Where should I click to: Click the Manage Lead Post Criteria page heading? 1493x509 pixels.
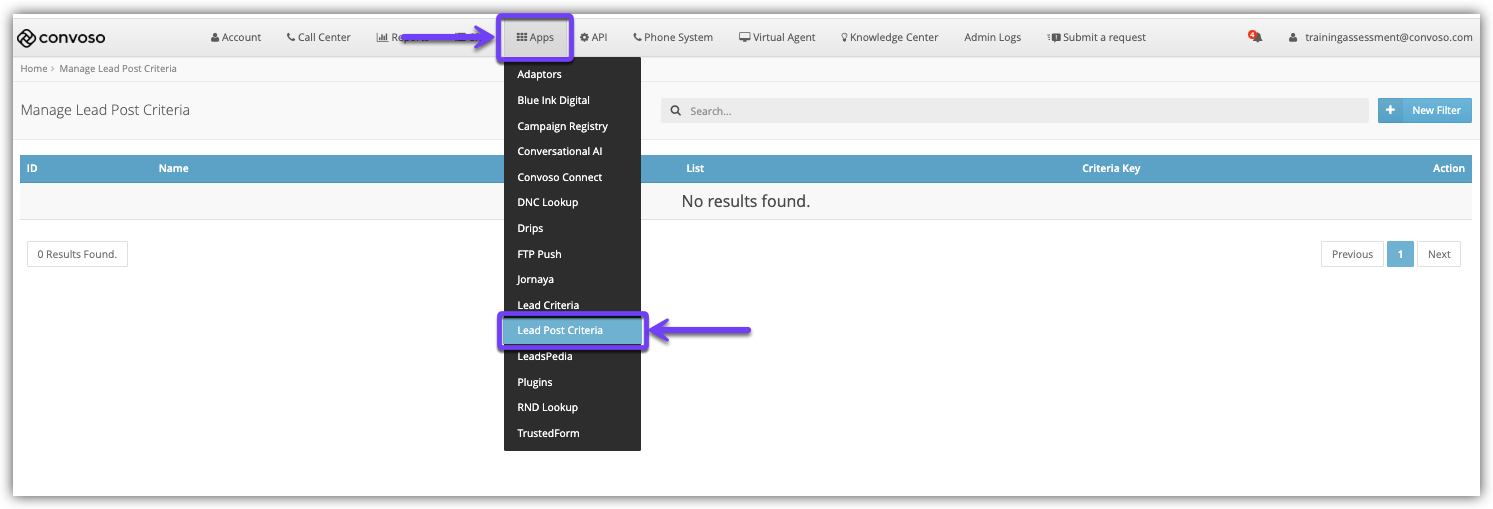[105, 110]
